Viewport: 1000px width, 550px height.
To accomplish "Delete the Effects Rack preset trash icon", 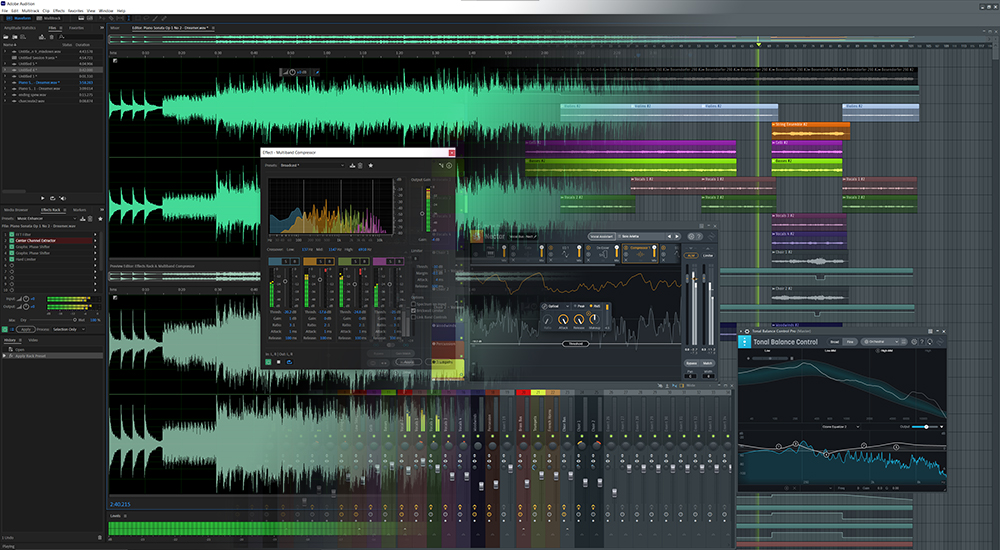I will (89, 218).
